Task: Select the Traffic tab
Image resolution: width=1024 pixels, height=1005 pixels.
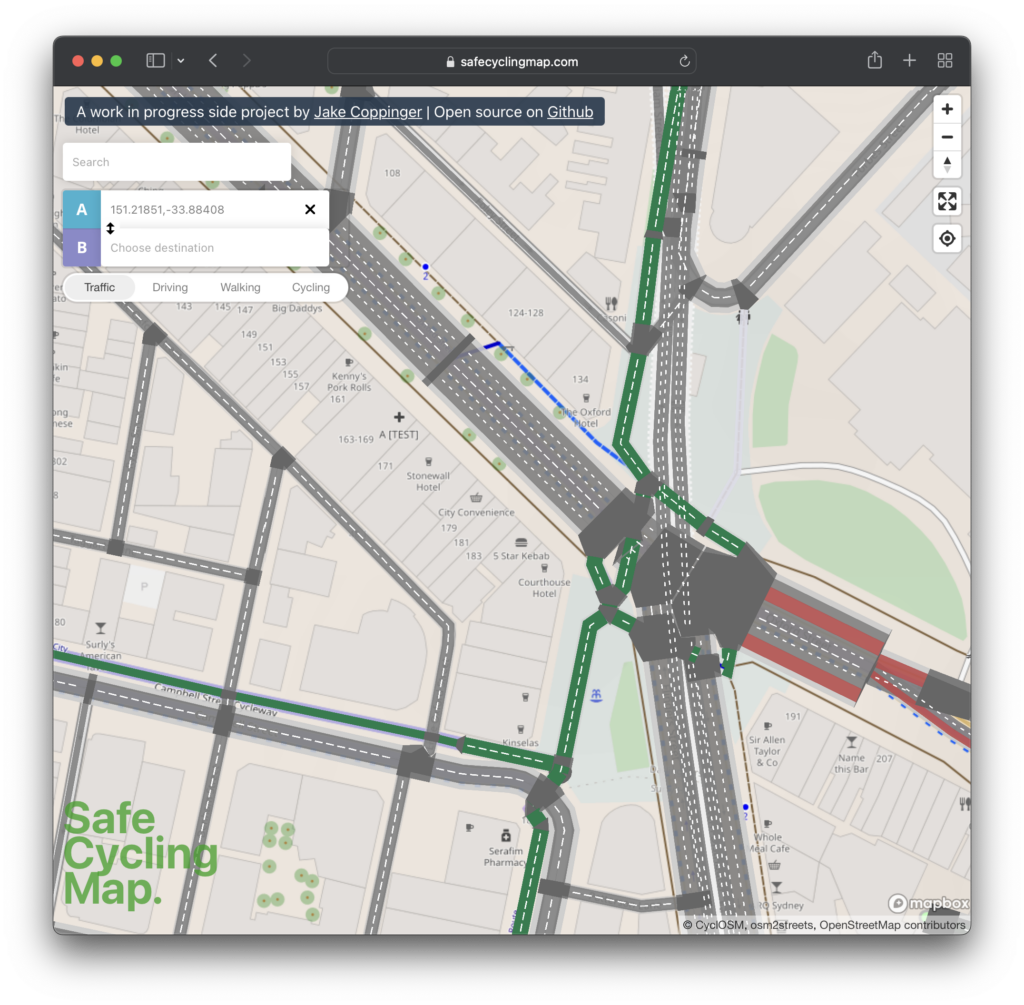Action: click(99, 287)
